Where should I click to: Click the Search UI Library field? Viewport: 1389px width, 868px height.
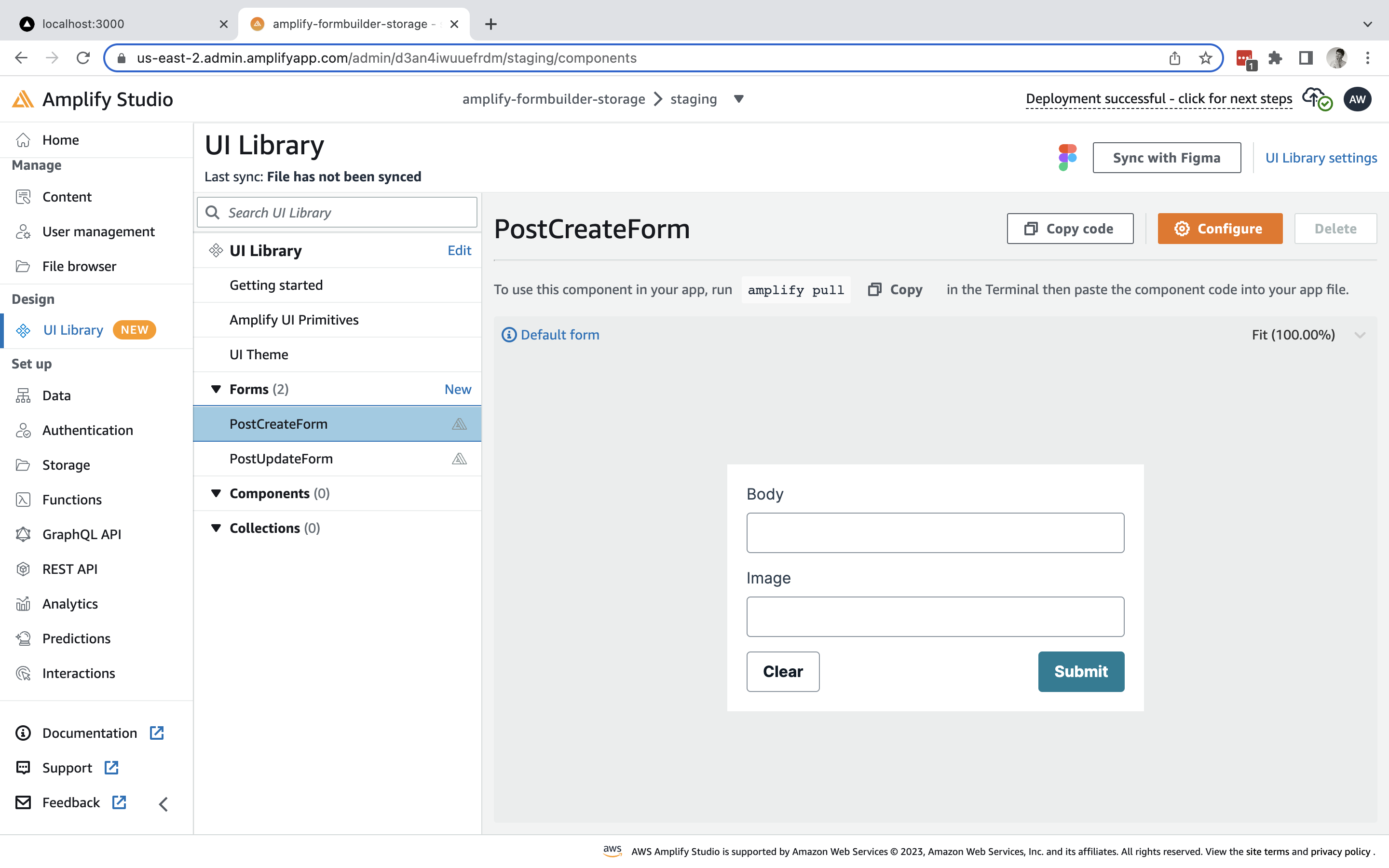coord(337,212)
